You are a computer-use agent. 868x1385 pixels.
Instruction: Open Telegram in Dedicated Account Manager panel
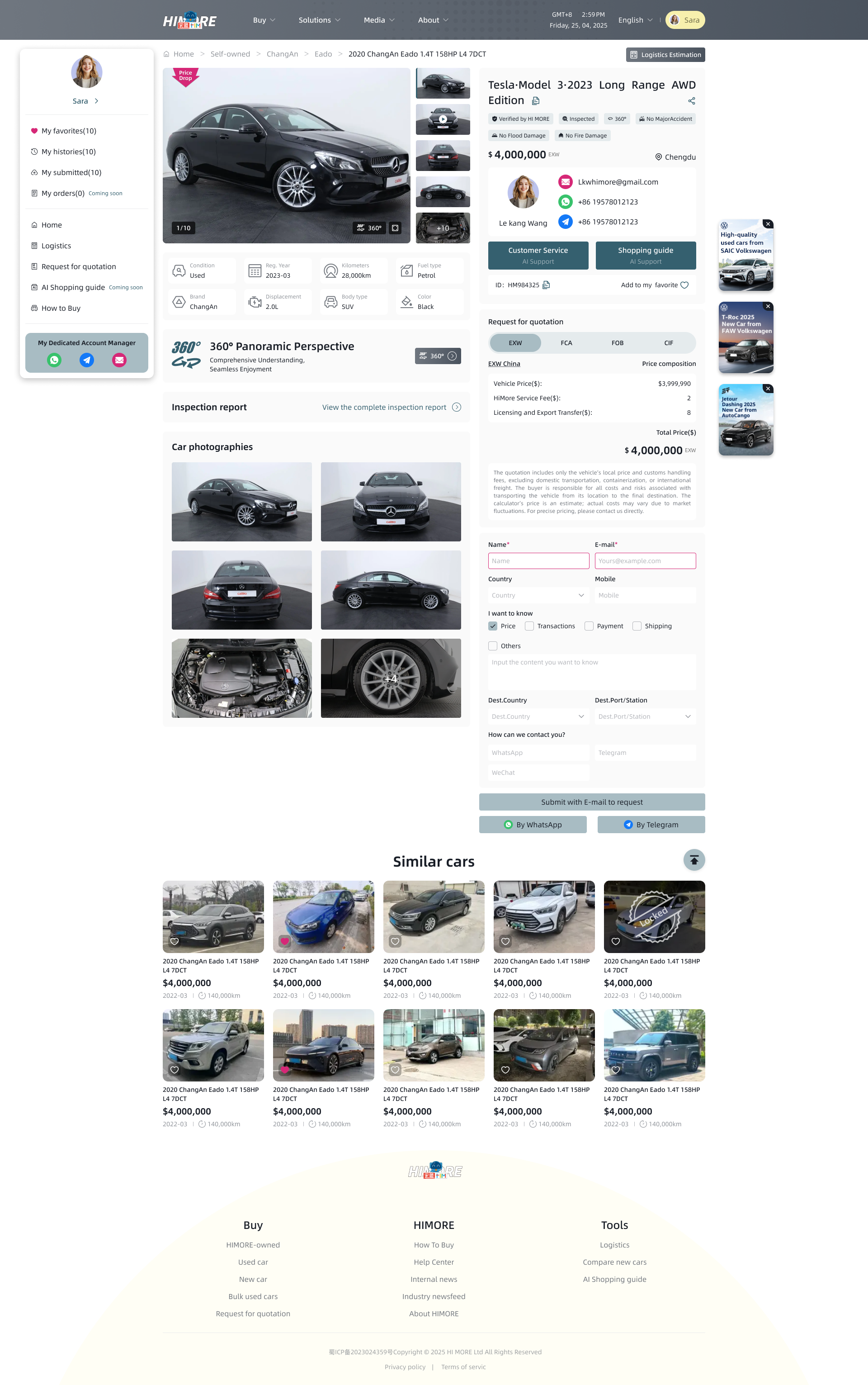[x=87, y=360]
